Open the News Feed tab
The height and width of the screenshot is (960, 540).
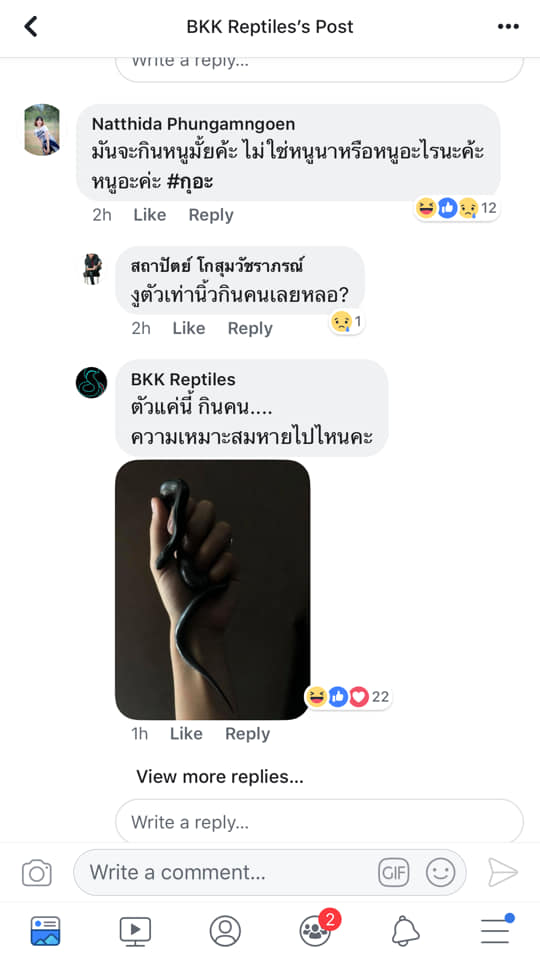pyautogui.click(x=45, y=931)
